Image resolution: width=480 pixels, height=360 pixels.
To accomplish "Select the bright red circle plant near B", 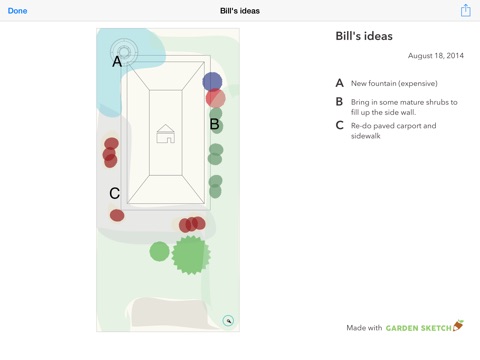I will pos(216,98).
